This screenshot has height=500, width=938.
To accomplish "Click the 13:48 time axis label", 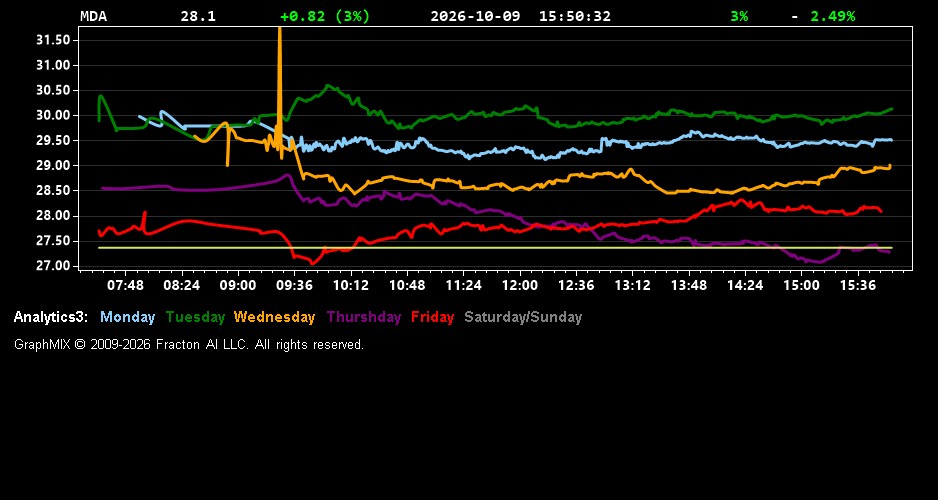I will click(689, 286).
